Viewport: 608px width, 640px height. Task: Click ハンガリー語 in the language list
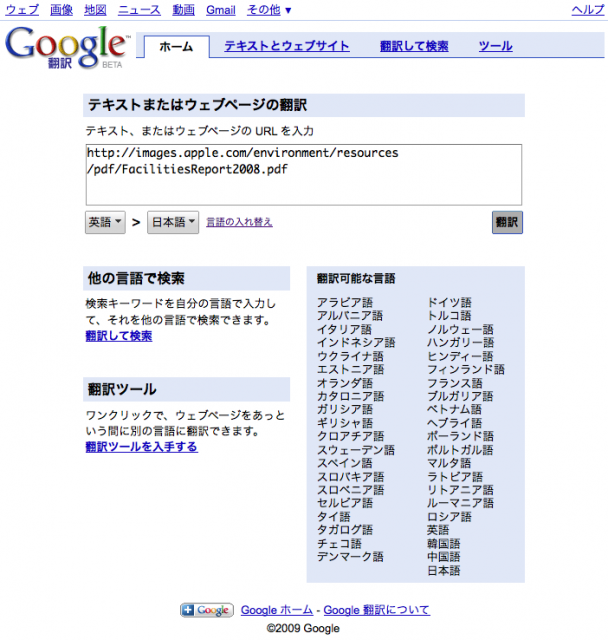460,342
